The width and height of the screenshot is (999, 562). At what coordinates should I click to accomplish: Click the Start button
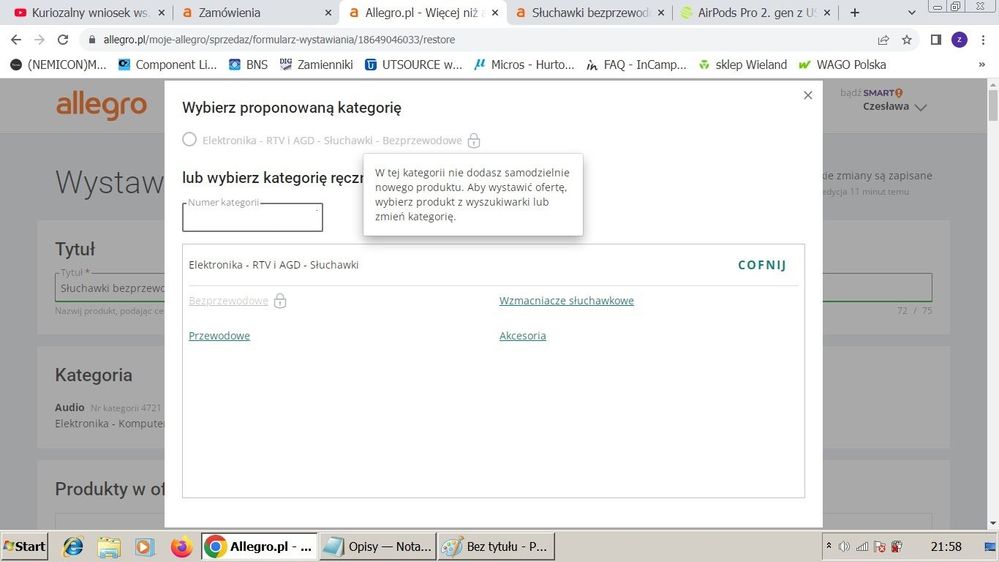click(x=24, y=547)
